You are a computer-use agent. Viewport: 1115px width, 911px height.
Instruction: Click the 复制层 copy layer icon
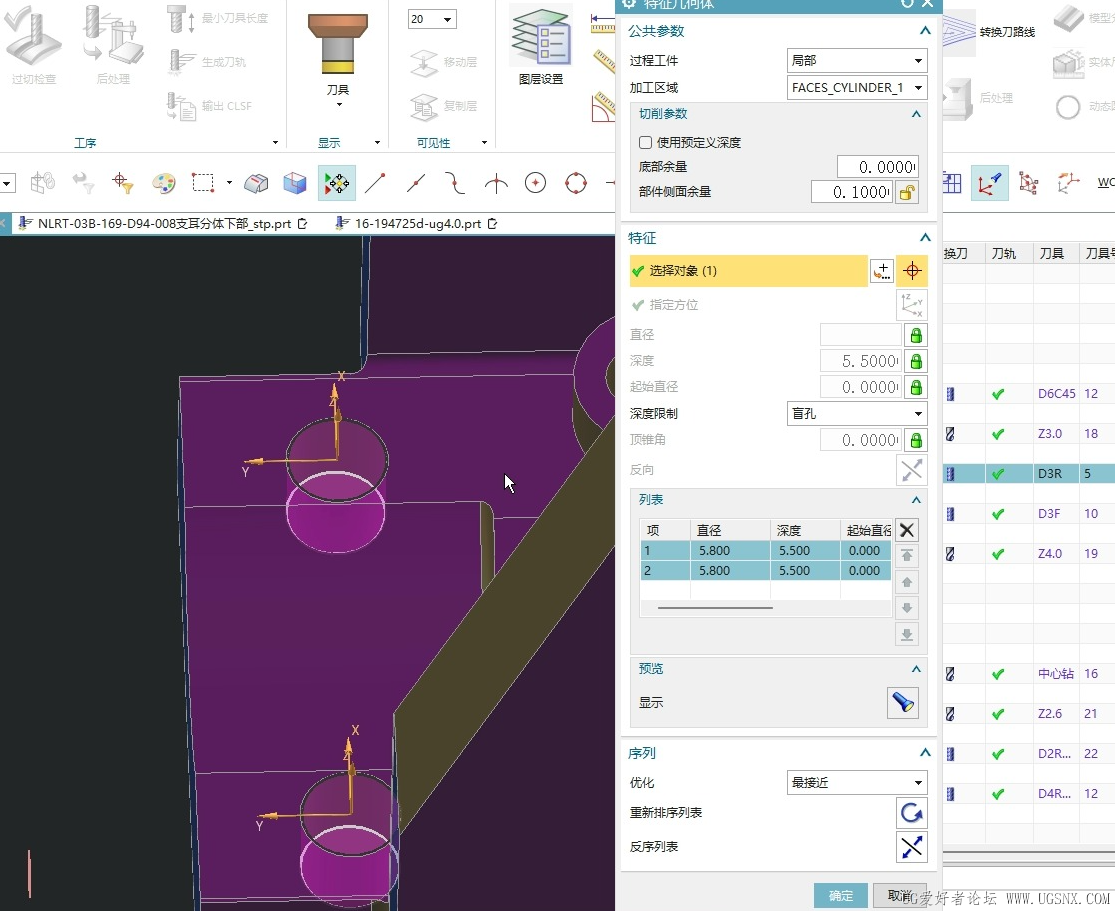(x=424, y=107)
